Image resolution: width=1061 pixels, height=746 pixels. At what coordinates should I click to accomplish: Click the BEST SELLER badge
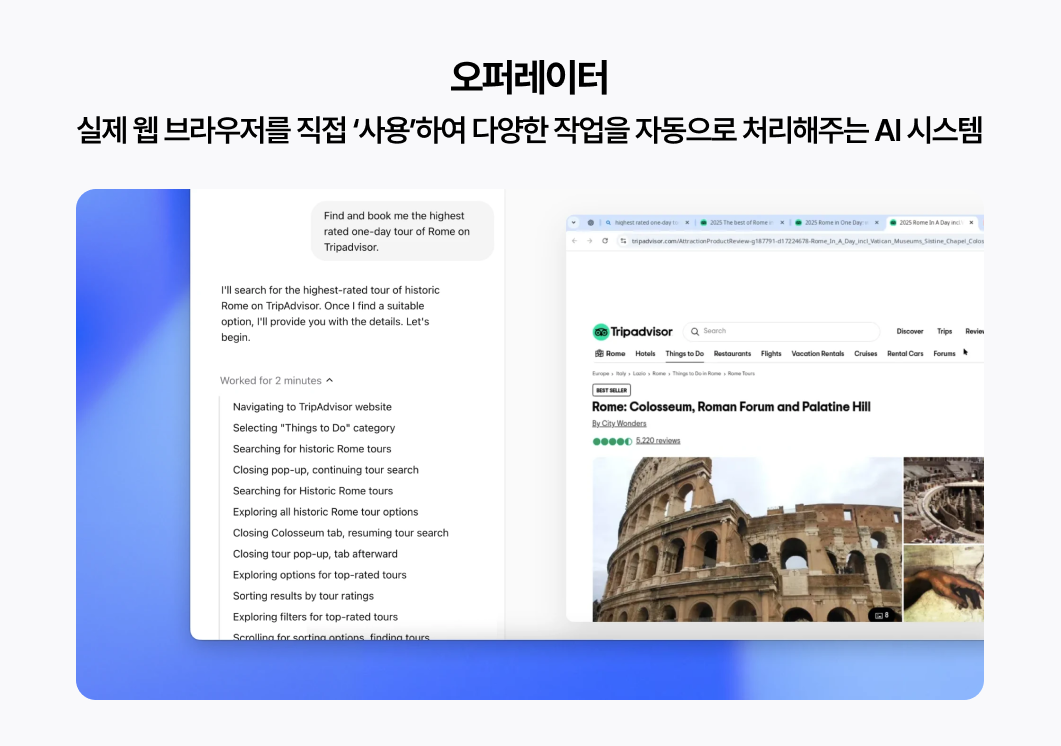611,390
